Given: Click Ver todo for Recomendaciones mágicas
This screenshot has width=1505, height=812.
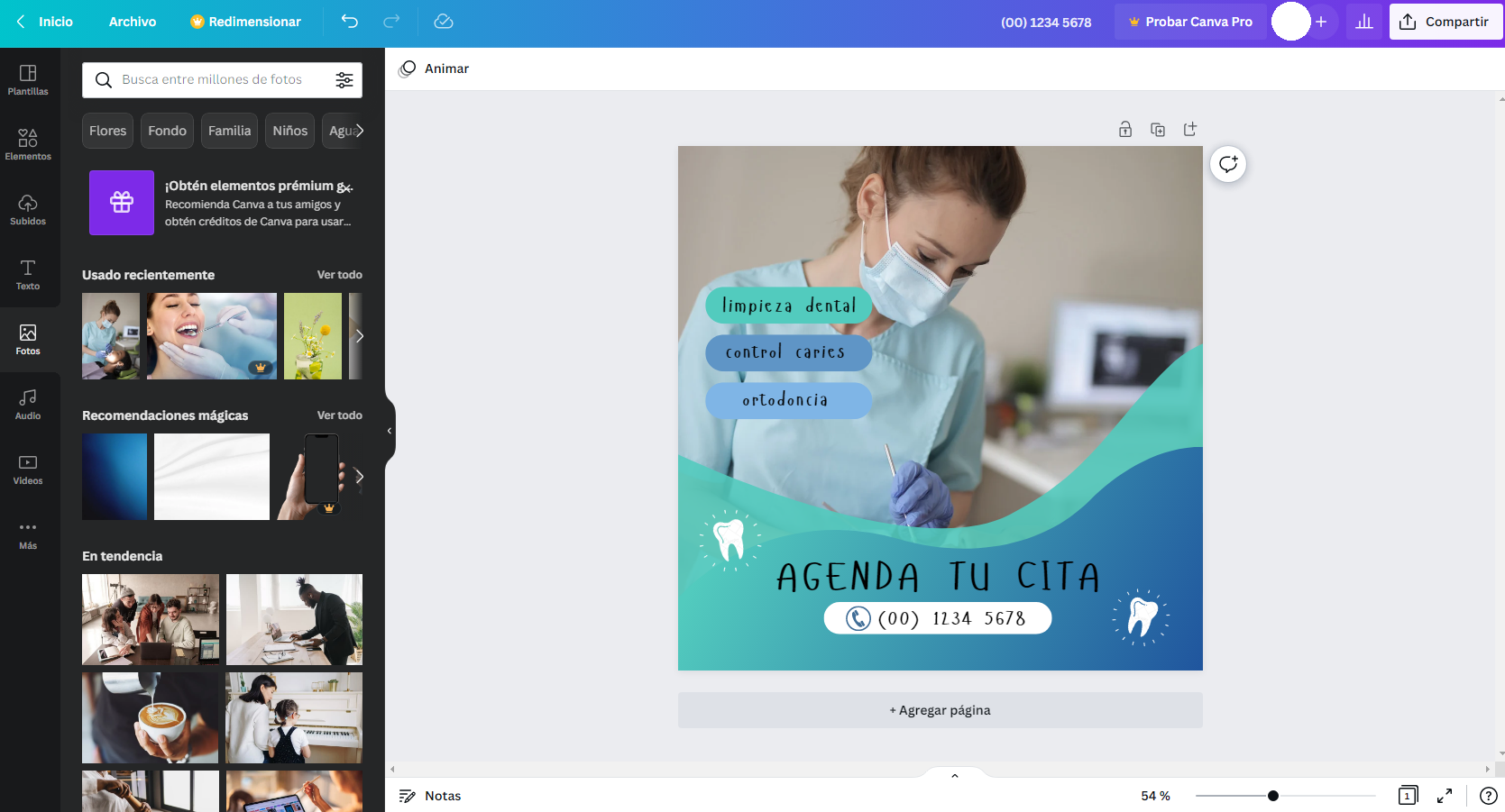Looking at the screenshot, I should click(339, 415).
